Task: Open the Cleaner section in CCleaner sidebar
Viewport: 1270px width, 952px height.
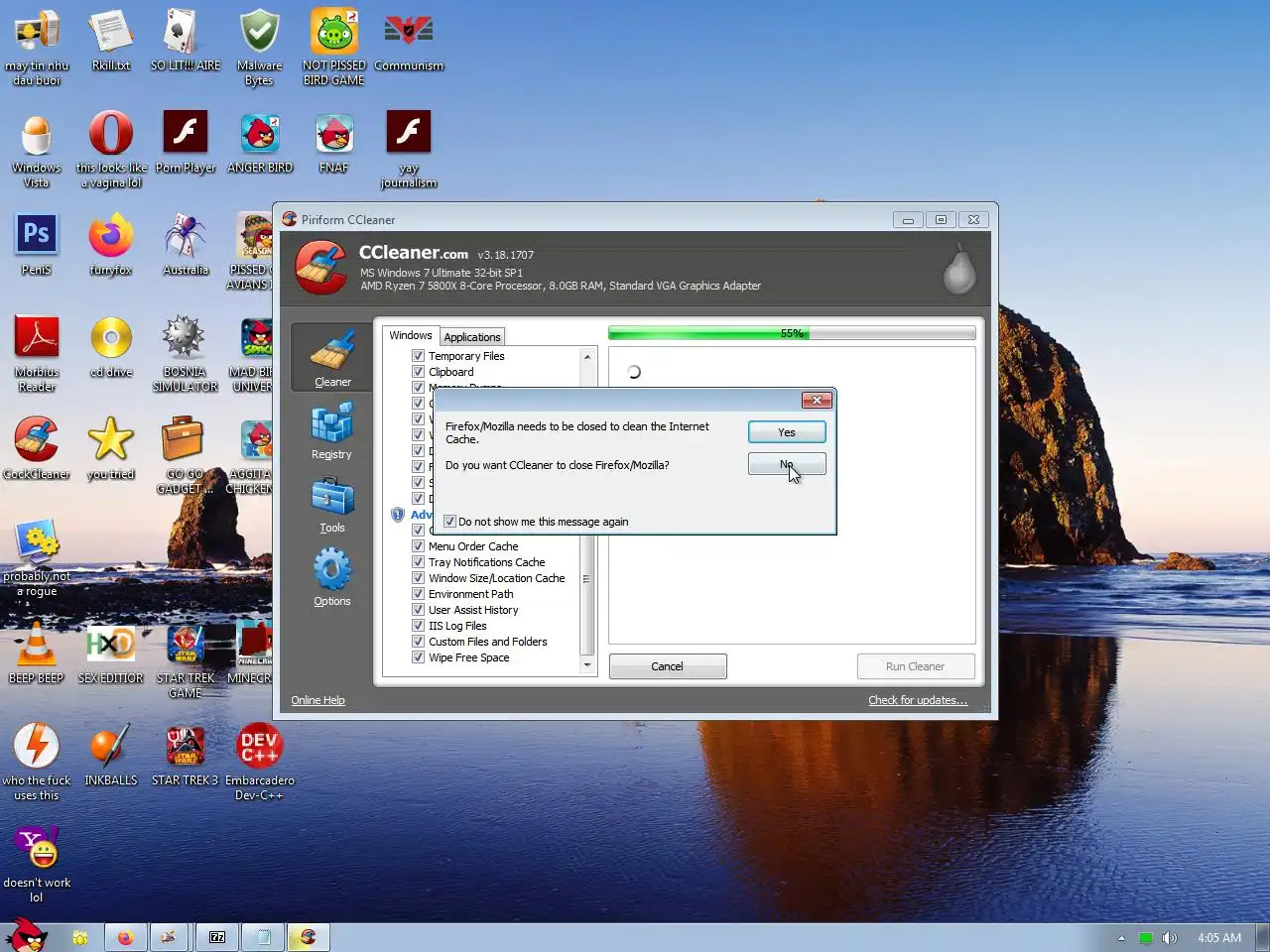Action: coord(332,357)
